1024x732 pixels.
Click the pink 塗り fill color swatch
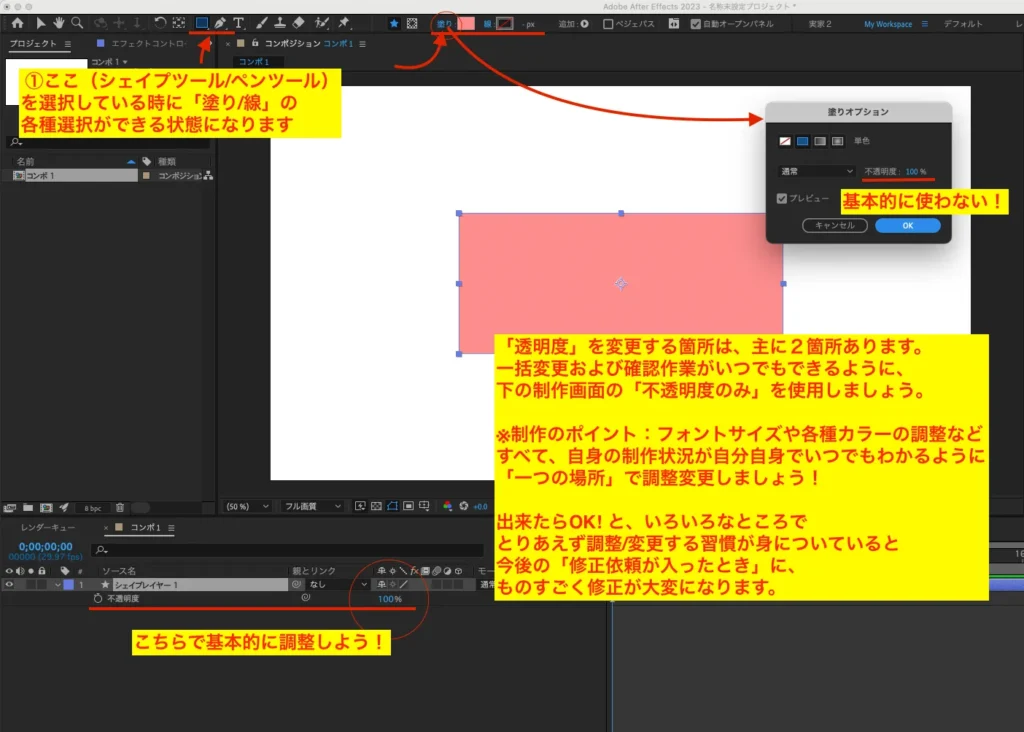(x=465, y=24)
